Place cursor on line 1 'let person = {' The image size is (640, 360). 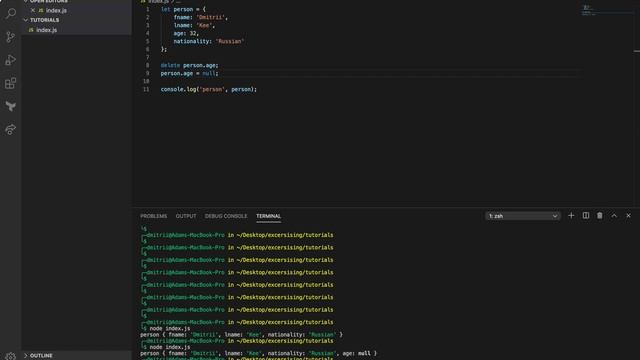pos(183,9)
